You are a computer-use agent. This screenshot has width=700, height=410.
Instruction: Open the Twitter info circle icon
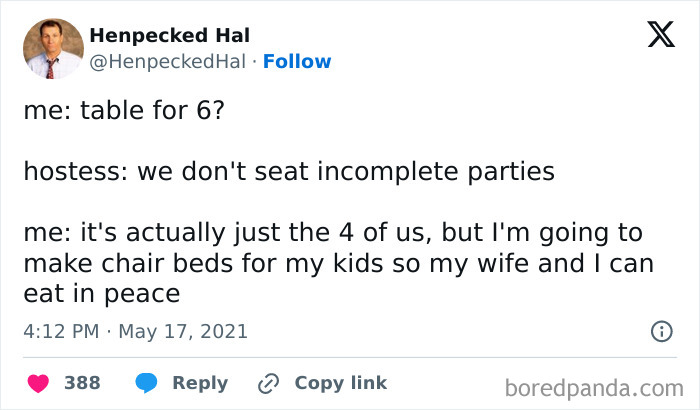point(661,330)
